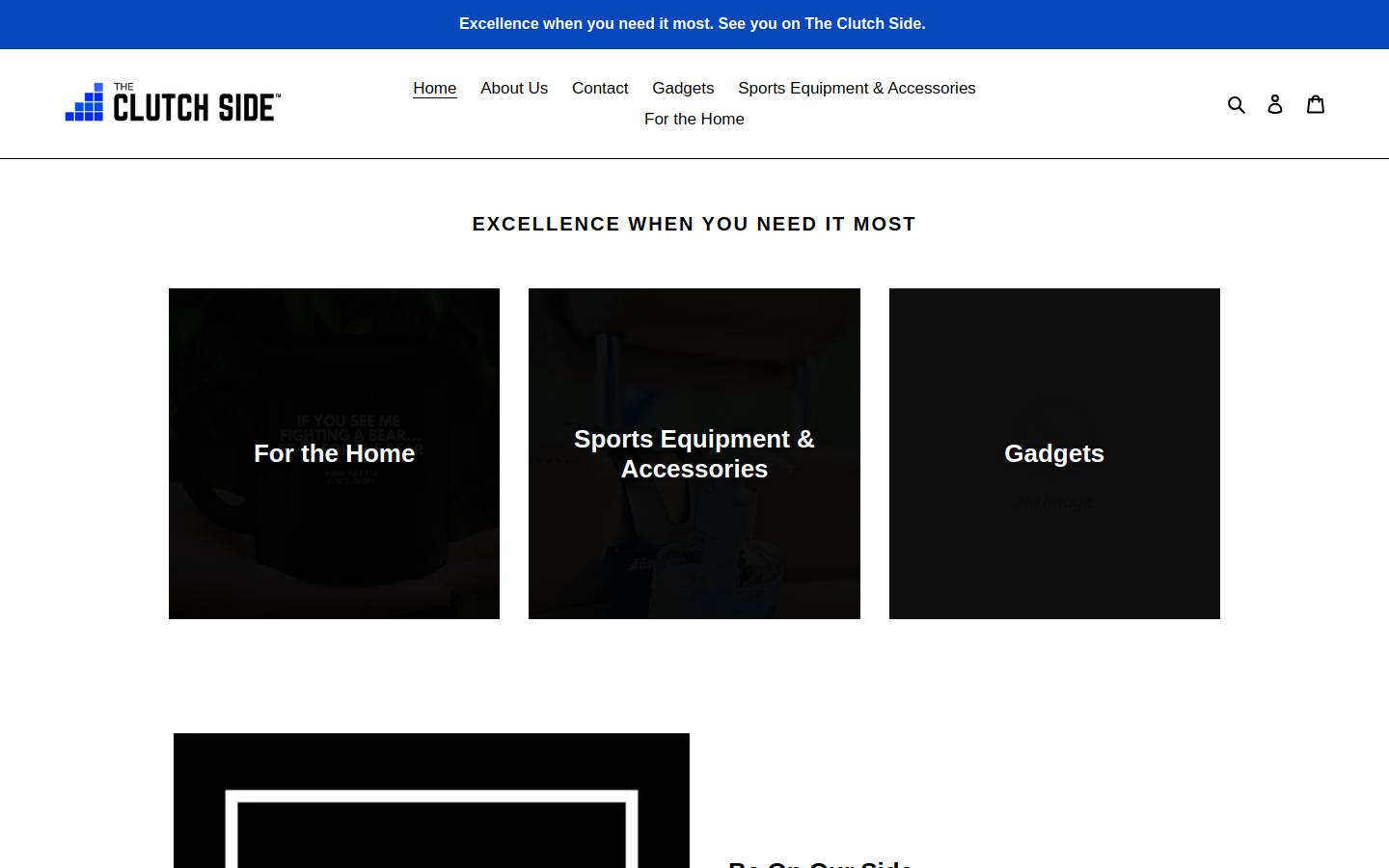Open Sports Equipment & Accessories in navigation
The width and height of the screenshot is (1389, 868).
(x=857, y=88)
